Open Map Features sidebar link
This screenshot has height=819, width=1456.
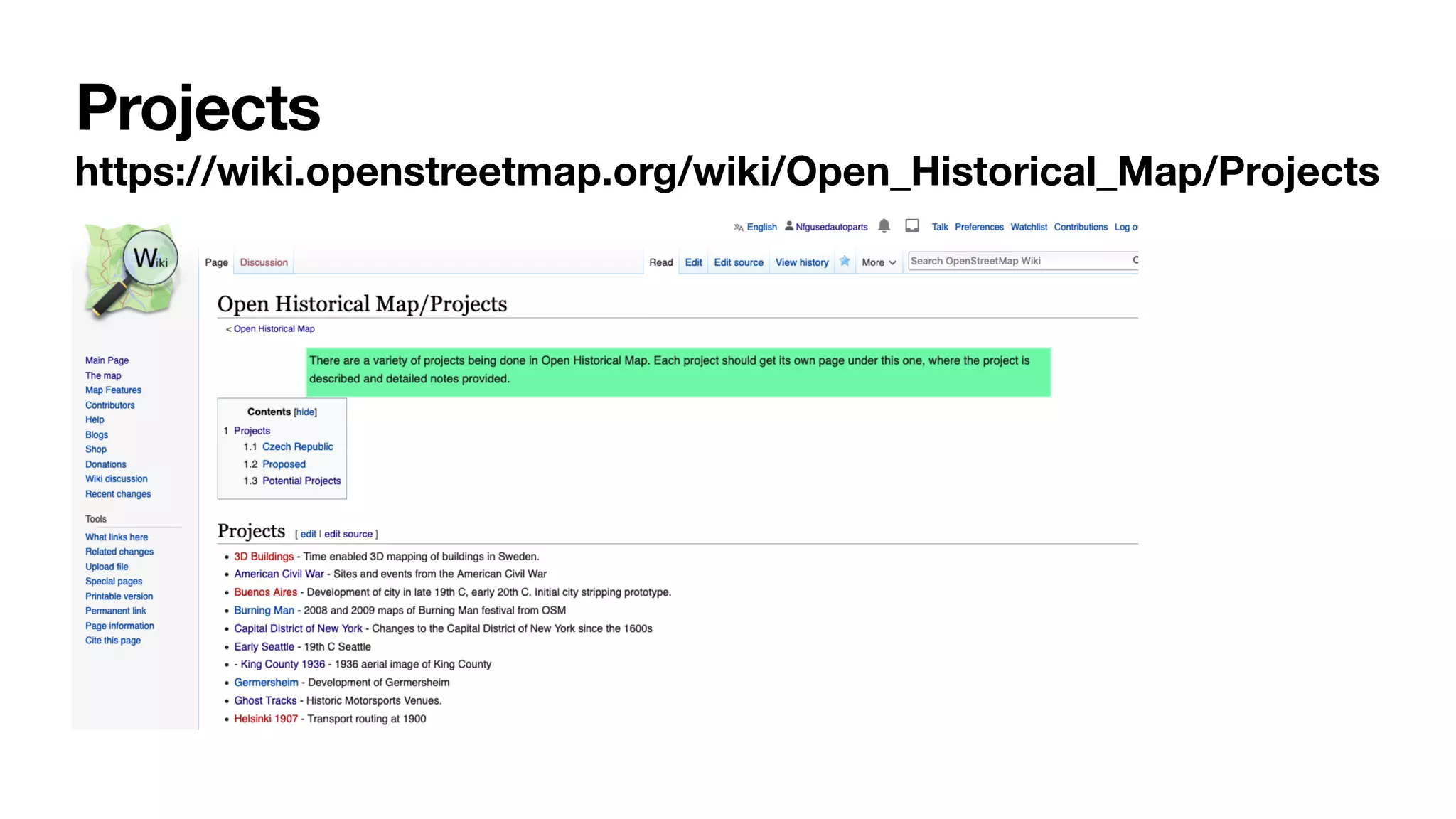tap(113, 390)
